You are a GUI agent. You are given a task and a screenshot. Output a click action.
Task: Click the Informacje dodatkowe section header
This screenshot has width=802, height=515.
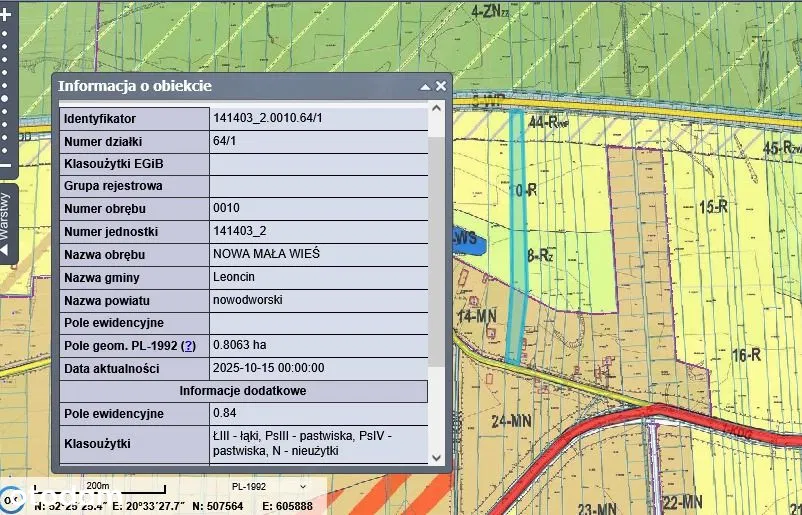click(243, 391)
